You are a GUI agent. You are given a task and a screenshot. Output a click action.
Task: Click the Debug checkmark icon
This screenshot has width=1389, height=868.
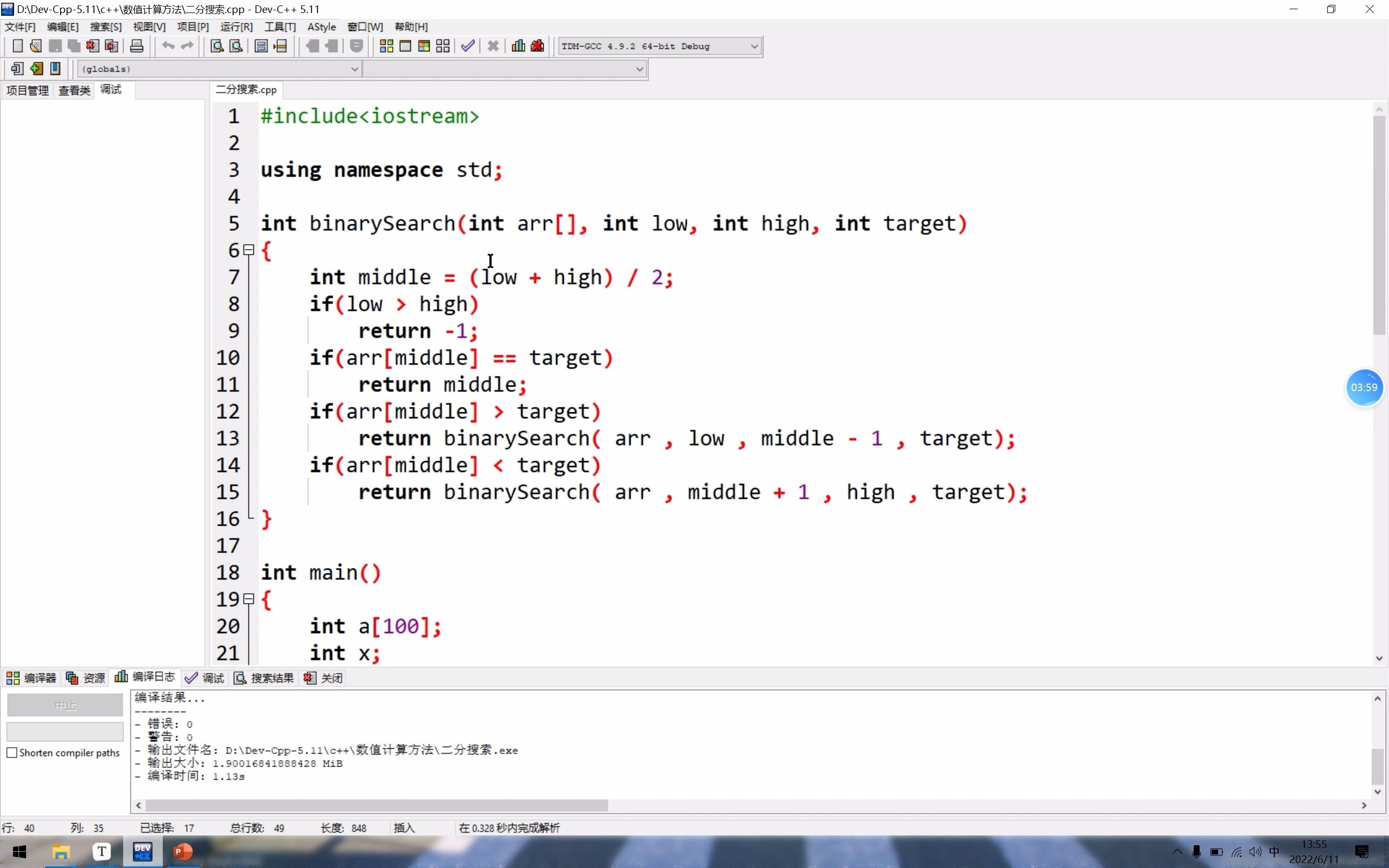(468, 46)
